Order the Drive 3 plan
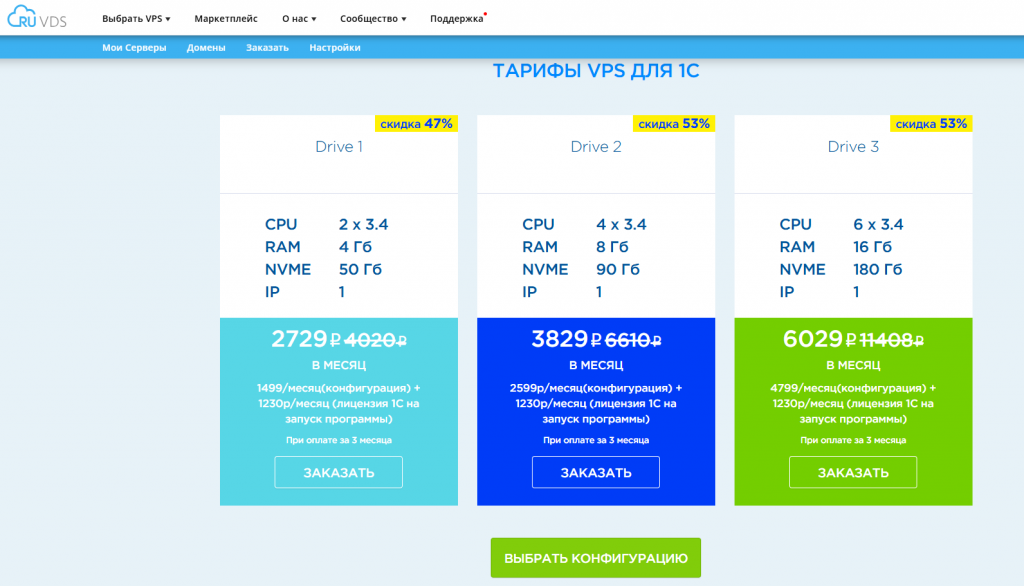1024x586 pixels. [x=853, y=472]
